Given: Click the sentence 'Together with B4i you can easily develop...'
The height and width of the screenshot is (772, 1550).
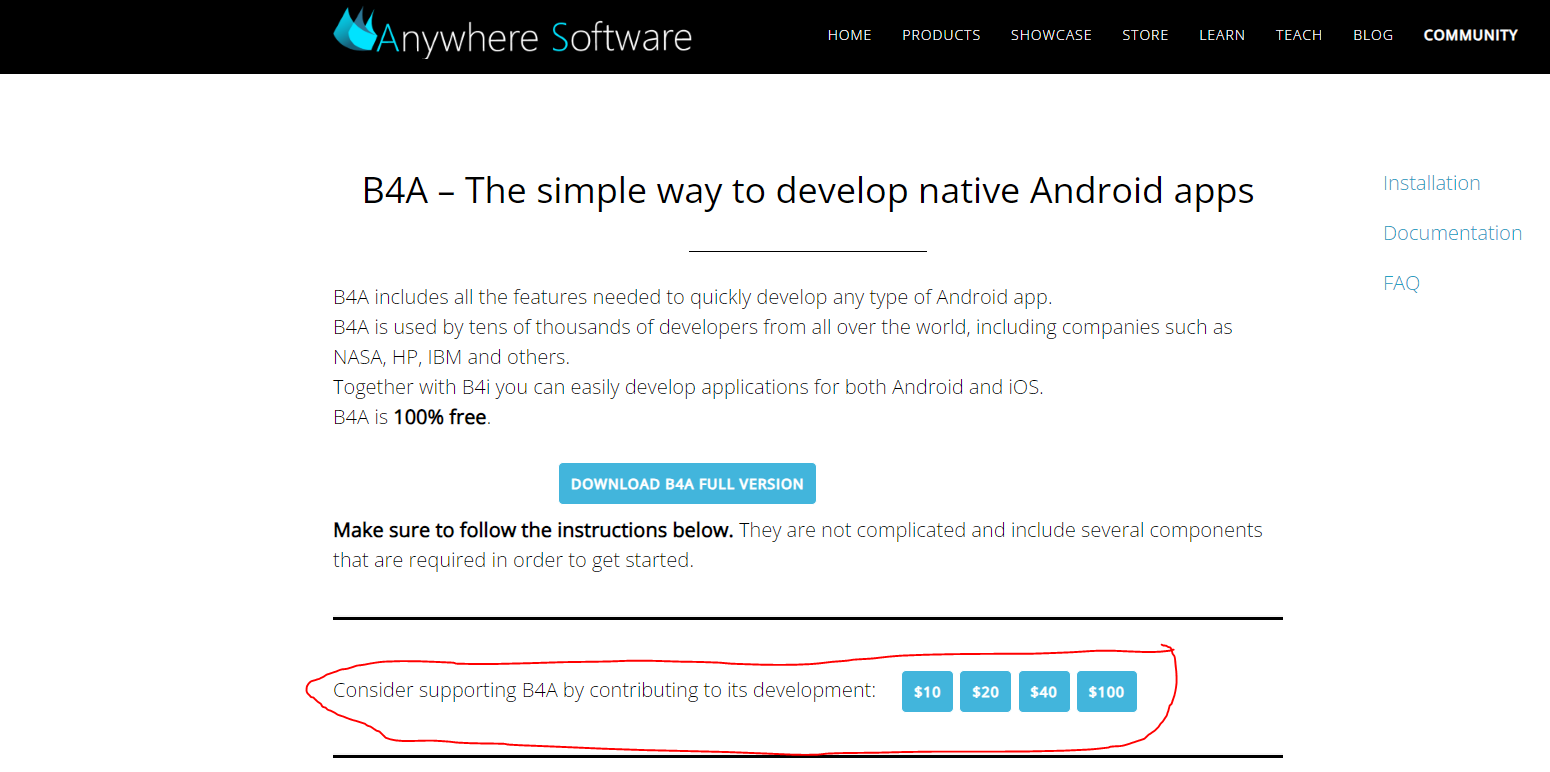Looking at the screenshot, I should click(x=688, y=387).
